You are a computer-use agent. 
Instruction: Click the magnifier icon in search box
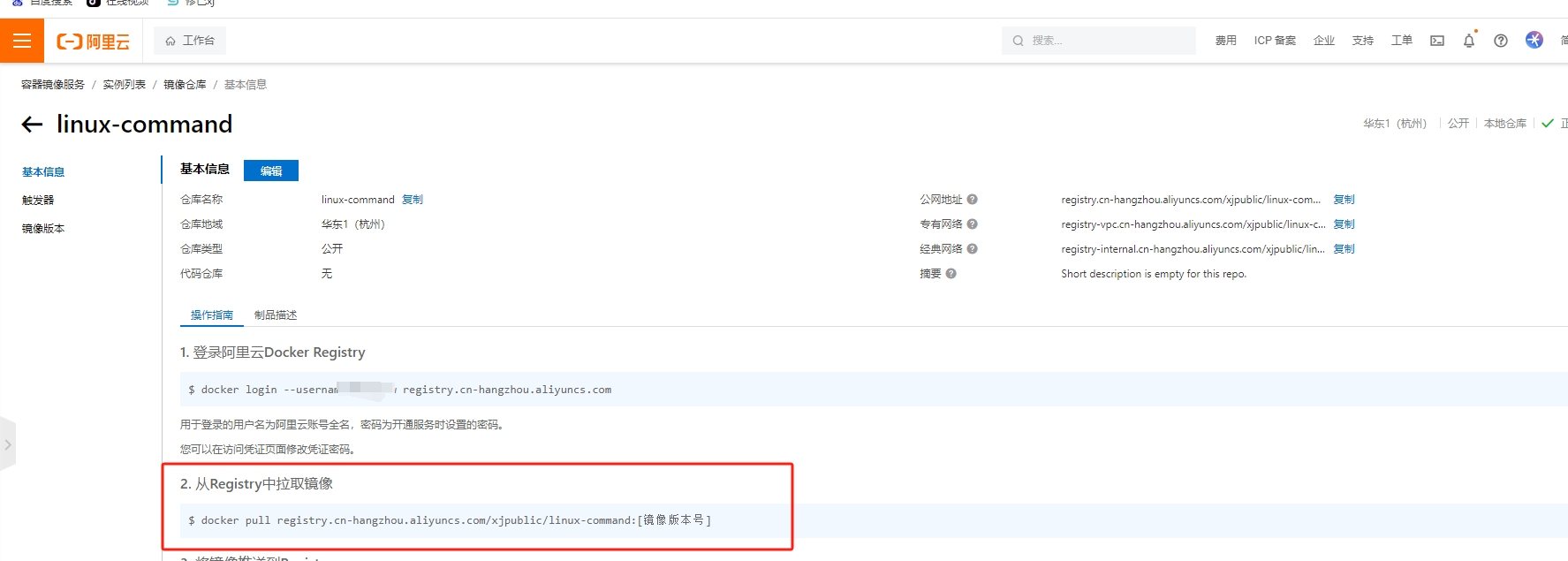pos(1019,41)
